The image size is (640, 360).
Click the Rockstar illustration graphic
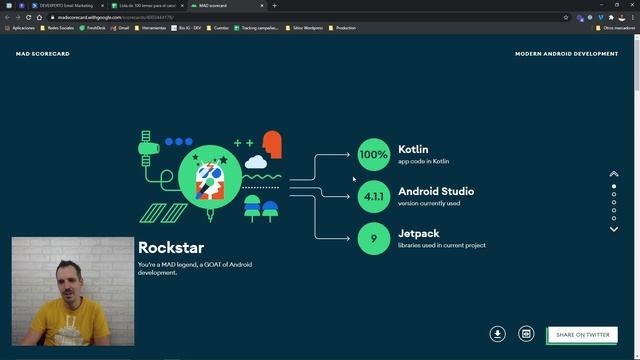[210, 177]
